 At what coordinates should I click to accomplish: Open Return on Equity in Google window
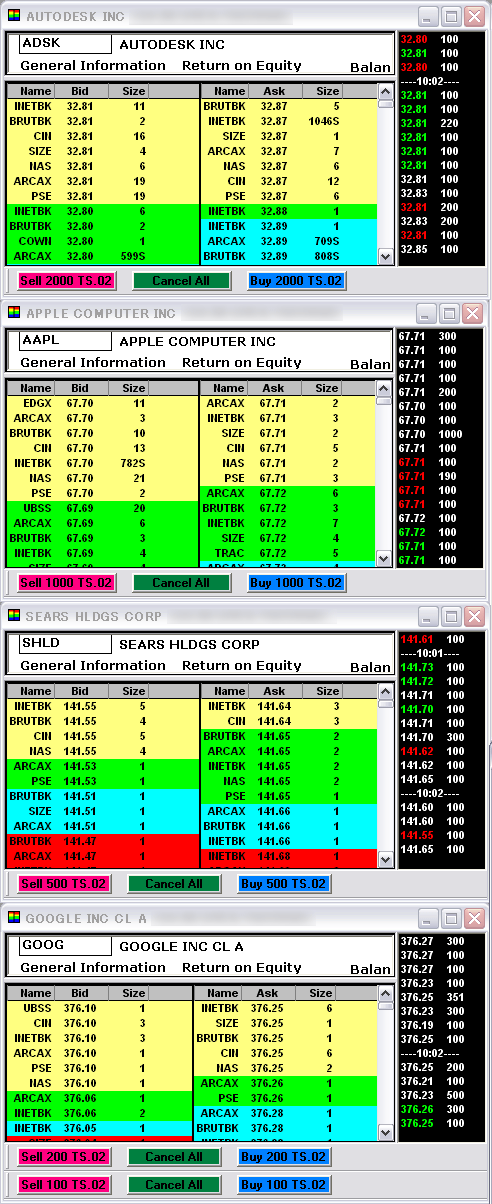click(x=241, y=968)
